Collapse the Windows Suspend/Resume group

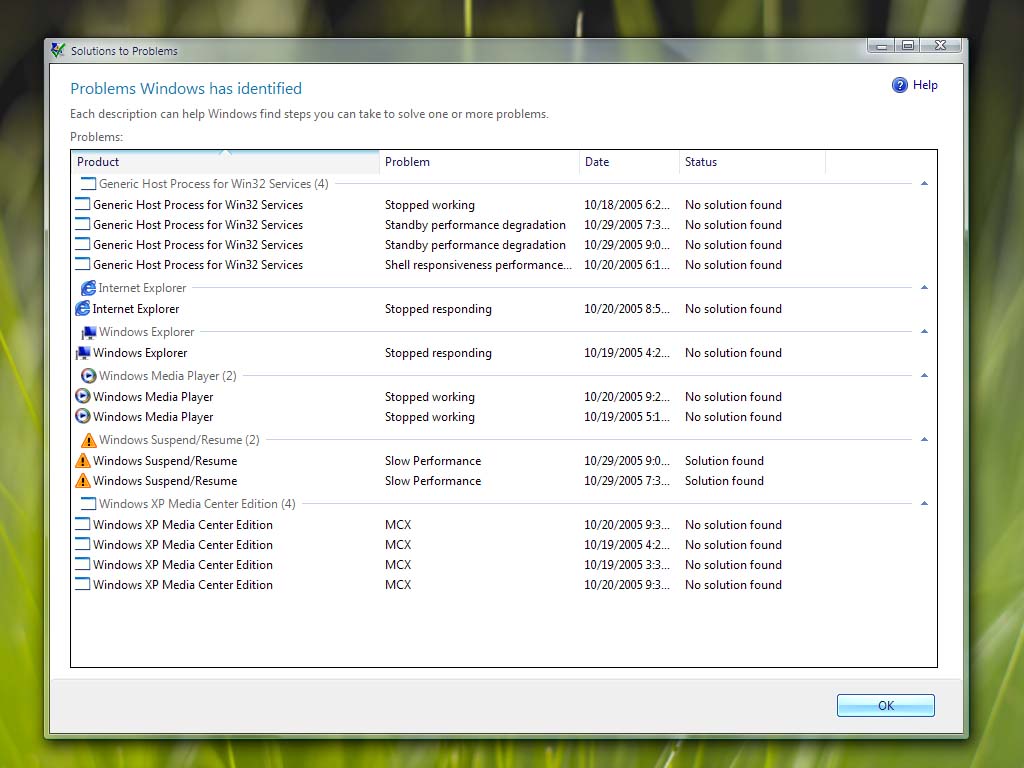click(x=924, y=438)
